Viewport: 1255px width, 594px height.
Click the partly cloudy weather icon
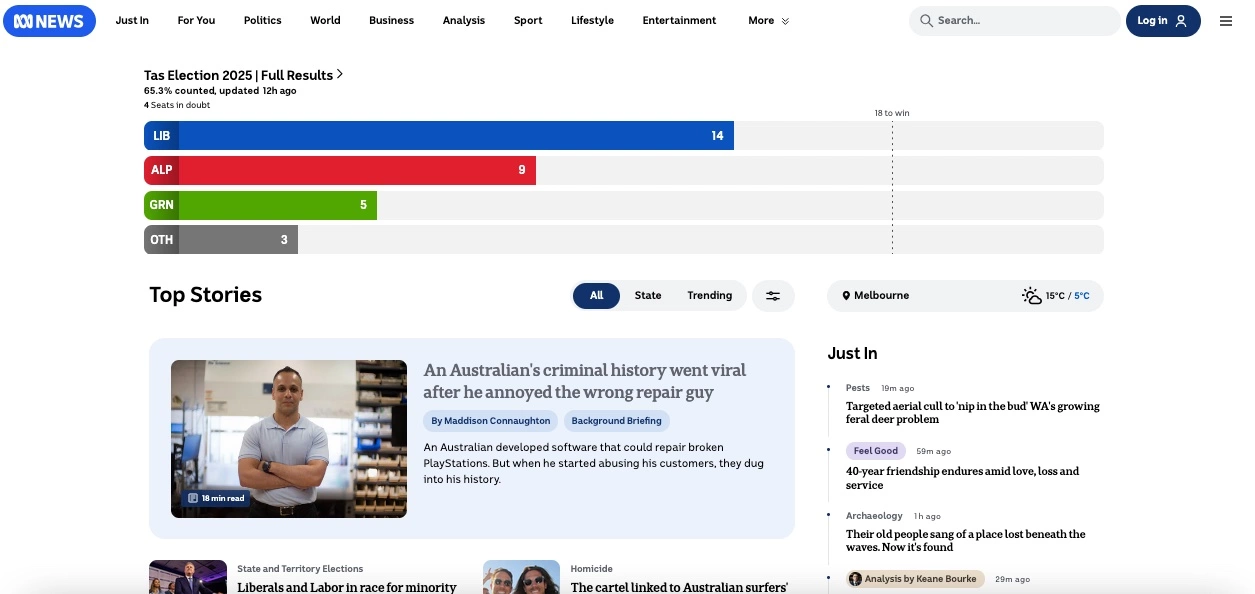(1032, 296)
